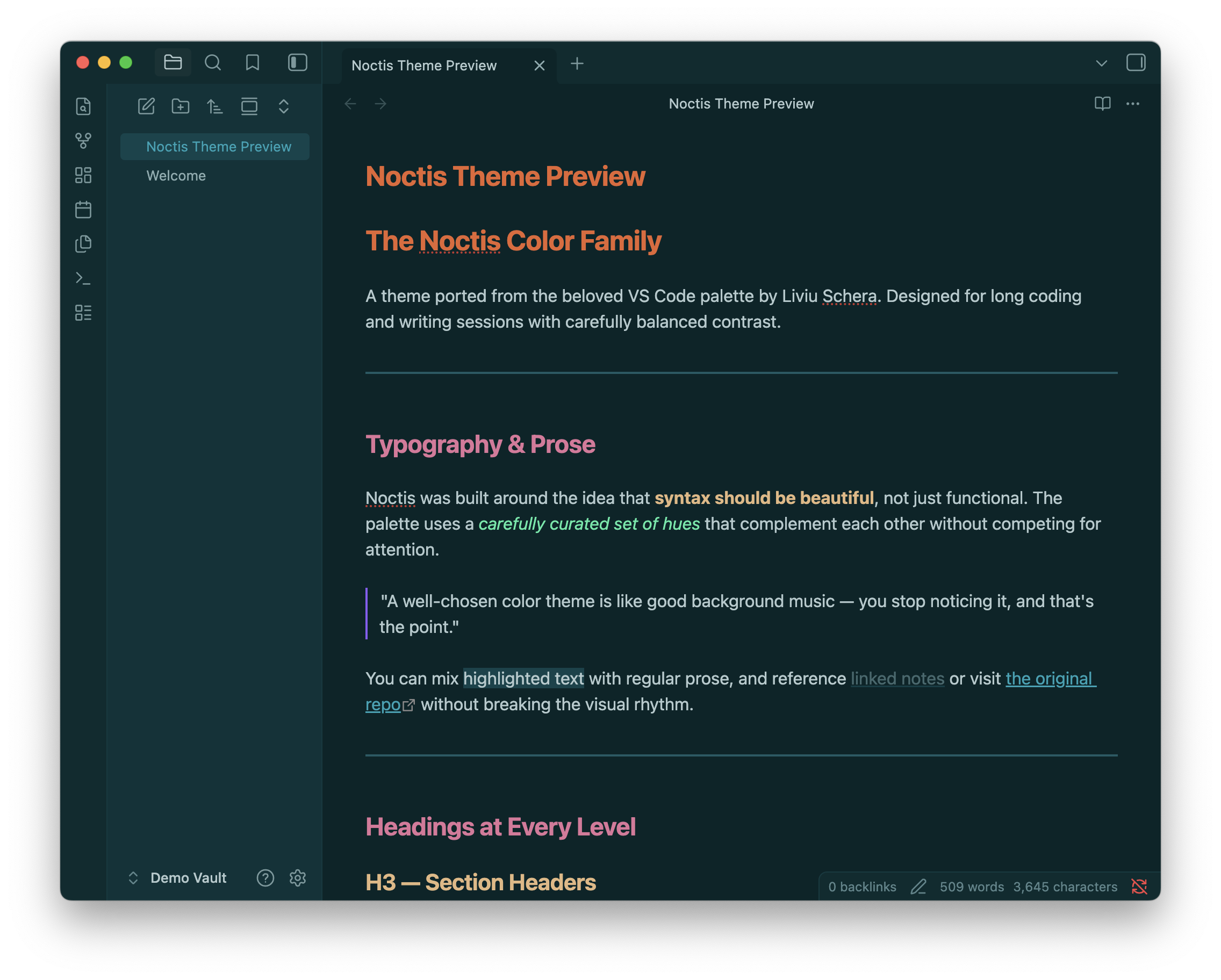Change the file sort order

(x=214, y=106)
